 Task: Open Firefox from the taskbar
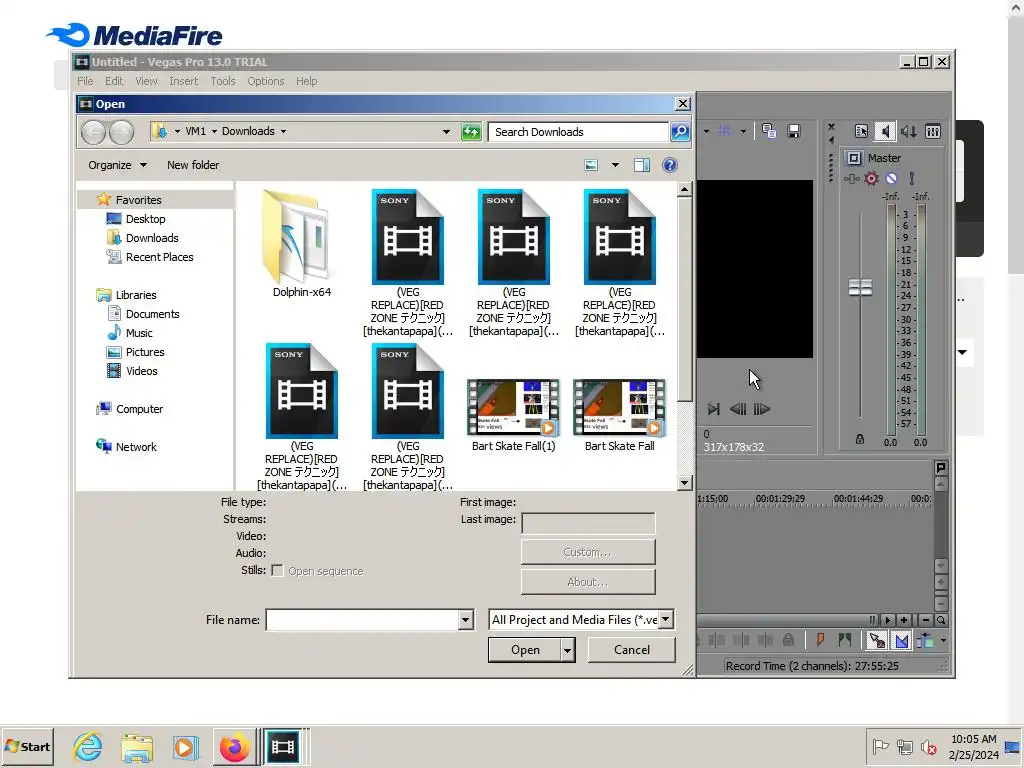(234, 747)
